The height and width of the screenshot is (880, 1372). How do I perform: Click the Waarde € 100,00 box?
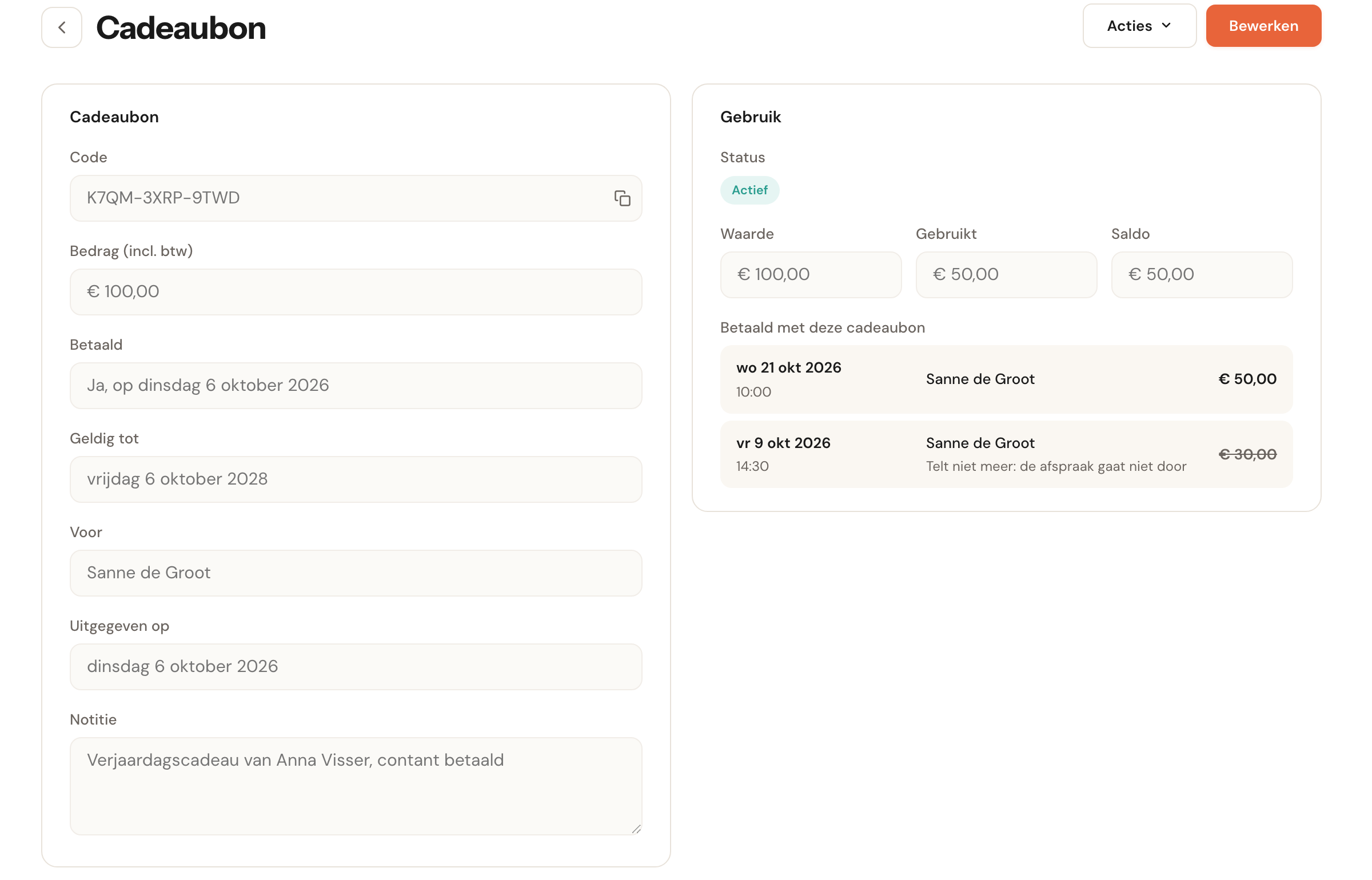(x=811, y=275)
